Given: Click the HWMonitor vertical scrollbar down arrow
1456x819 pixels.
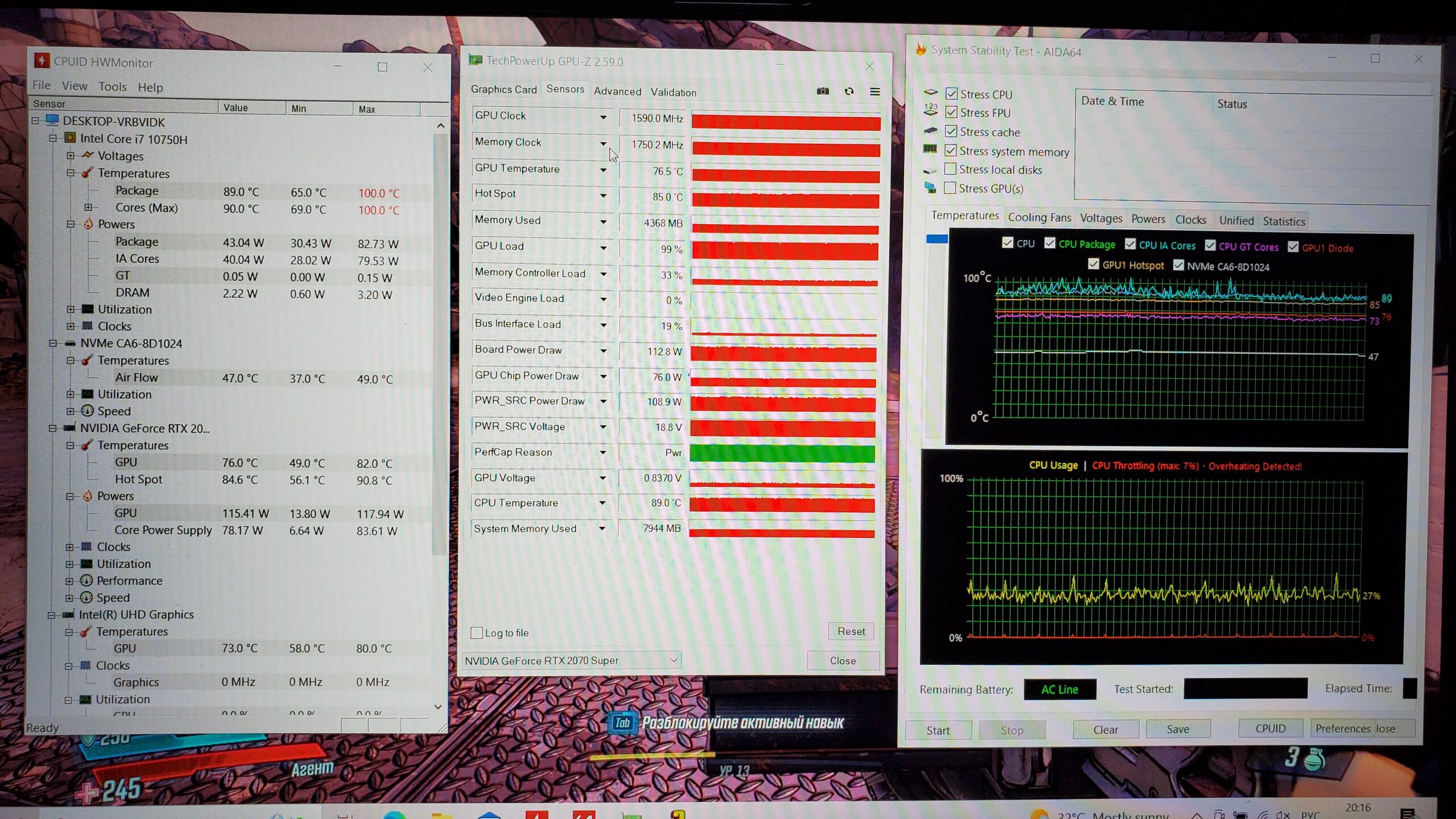Looking at the screenshot, I should coord(438,707).
